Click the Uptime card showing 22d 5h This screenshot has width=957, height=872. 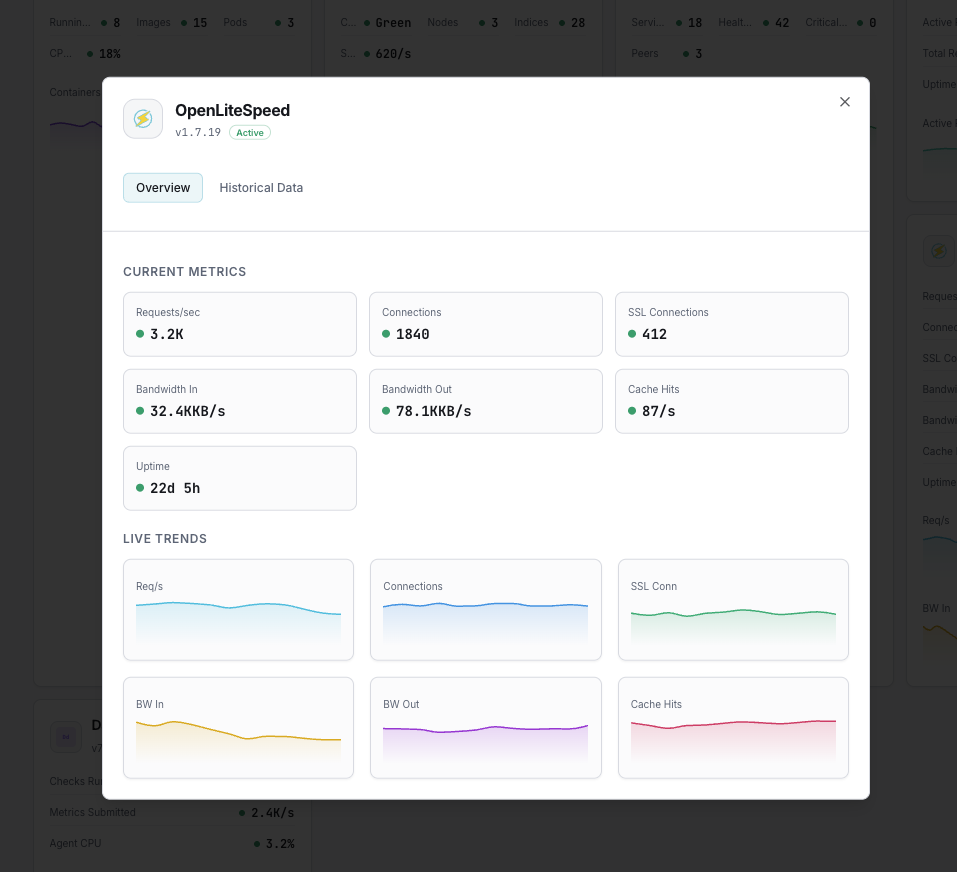(239, 478)
